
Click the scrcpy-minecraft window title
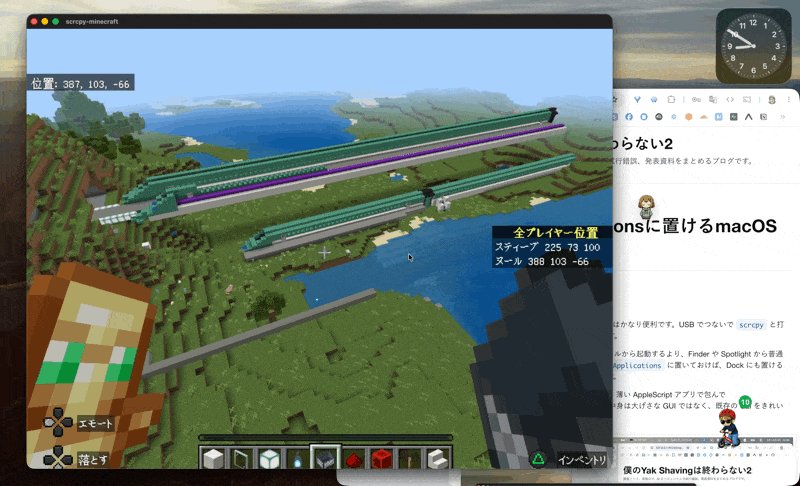(92, 21)
